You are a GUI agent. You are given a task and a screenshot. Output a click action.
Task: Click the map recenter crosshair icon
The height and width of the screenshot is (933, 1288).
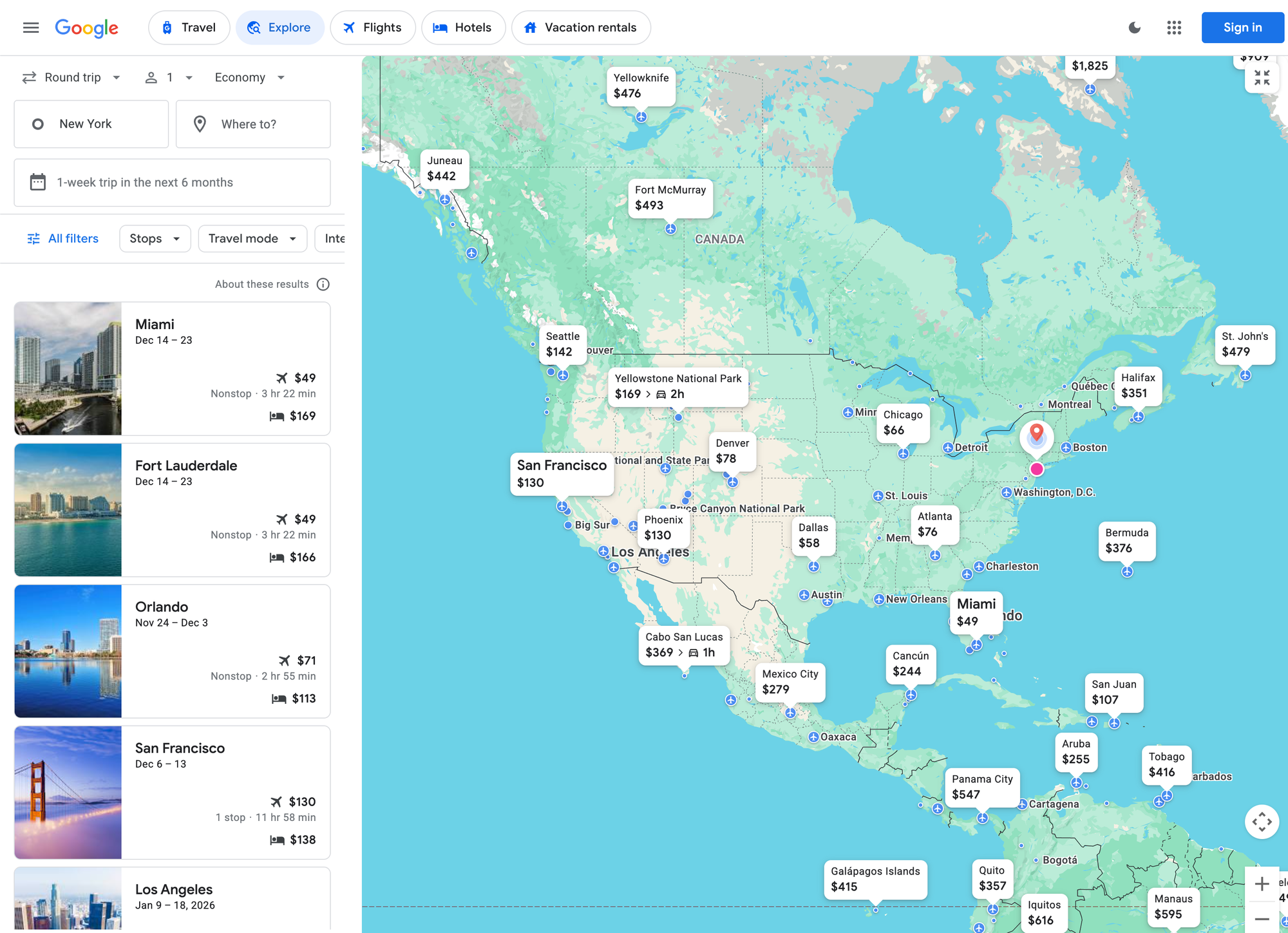[1262, 822]
